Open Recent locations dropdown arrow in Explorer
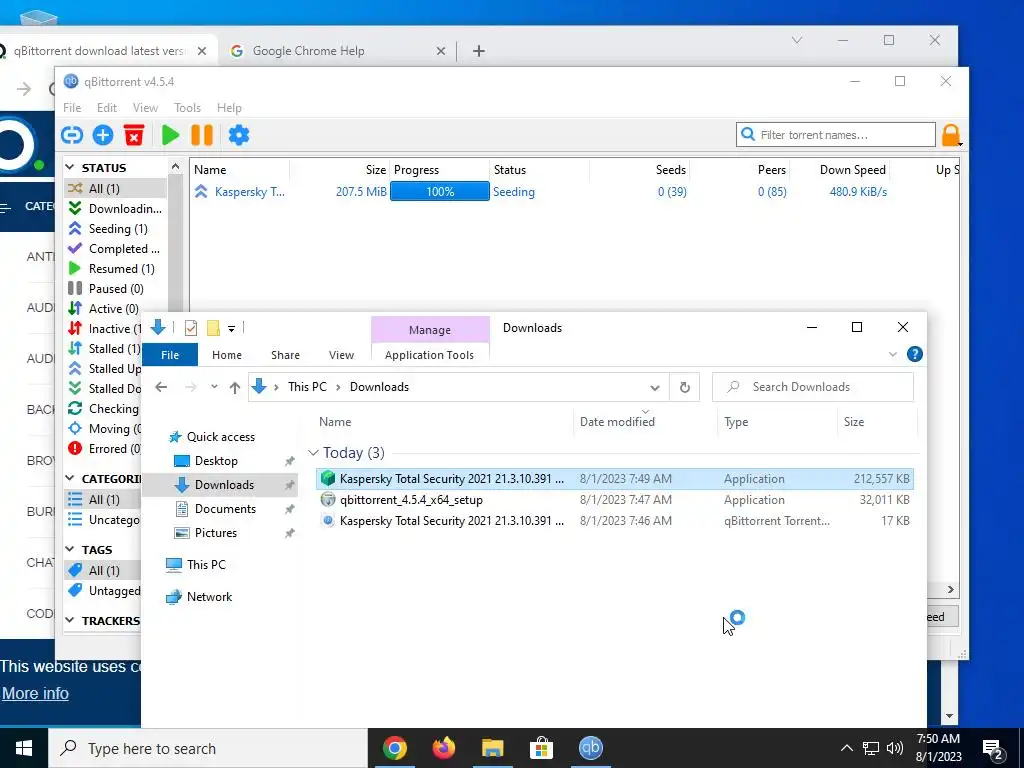 pos(214,387)
